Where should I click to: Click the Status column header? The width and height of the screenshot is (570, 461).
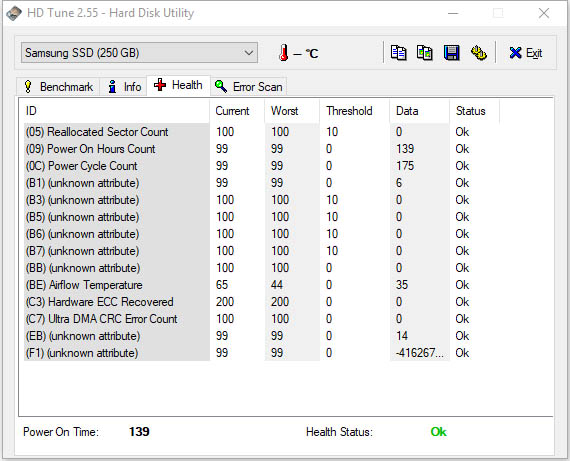[x=474, y=111]
